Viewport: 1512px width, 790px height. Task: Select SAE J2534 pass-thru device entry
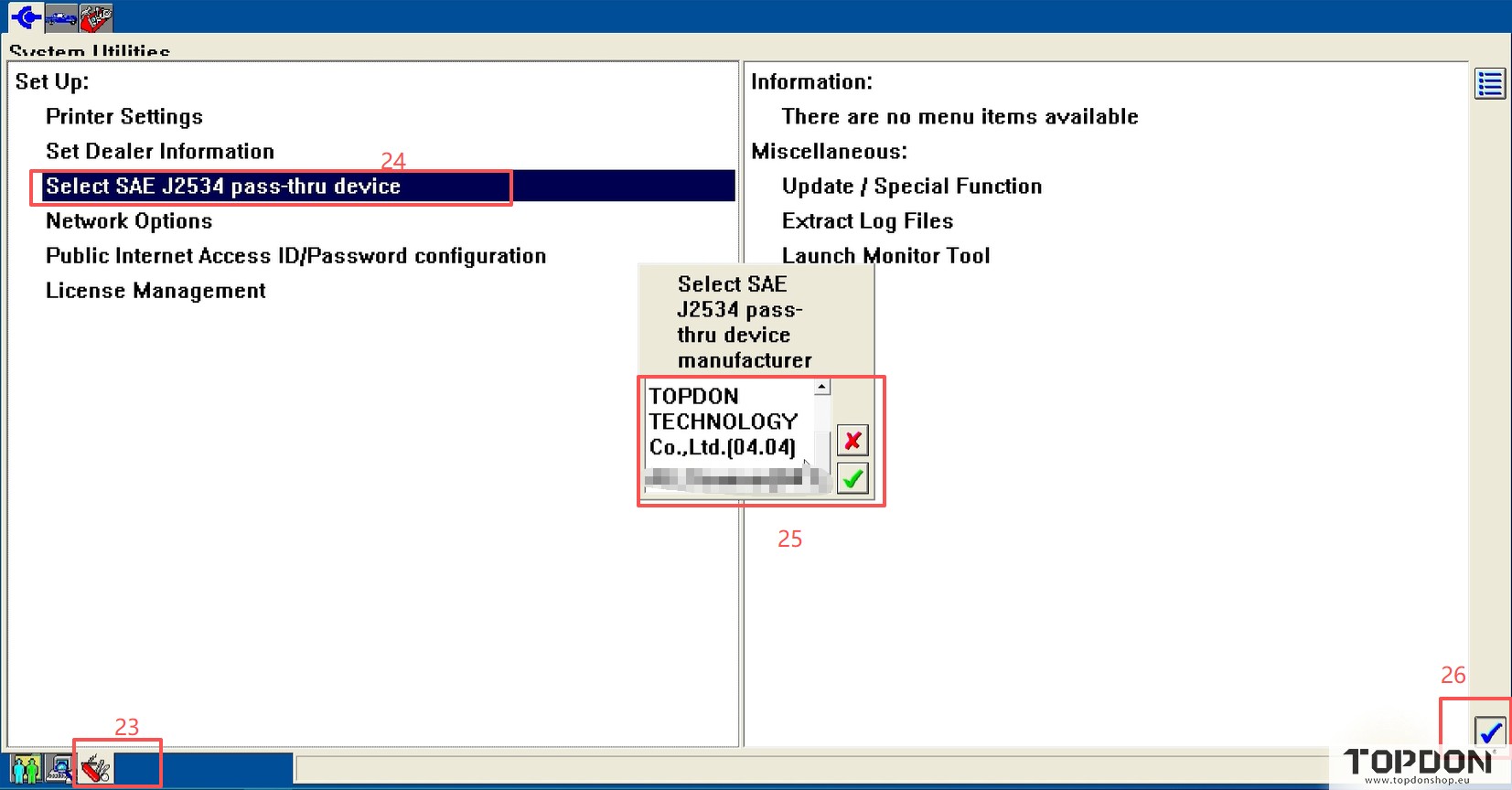(388, 187)
